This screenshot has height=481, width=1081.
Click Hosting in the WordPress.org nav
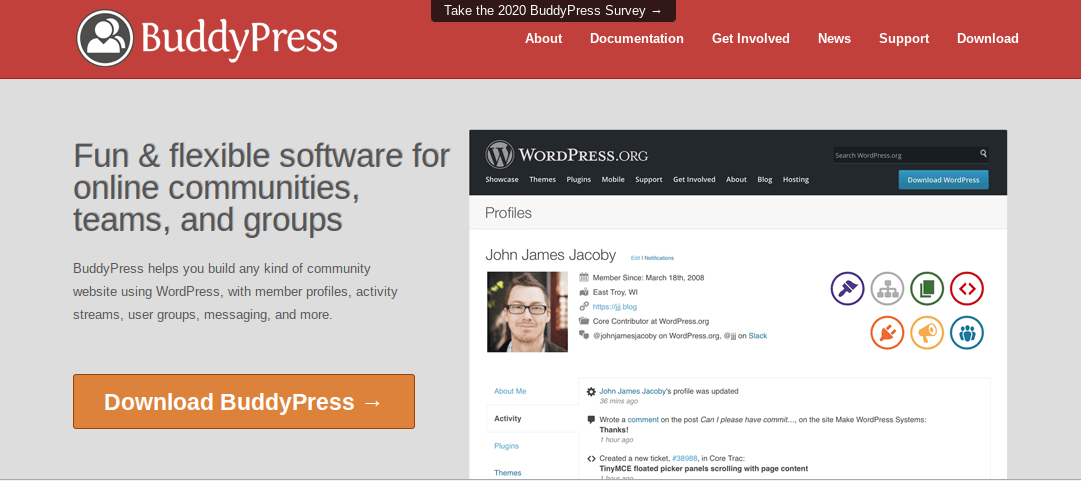click(796, 179)
